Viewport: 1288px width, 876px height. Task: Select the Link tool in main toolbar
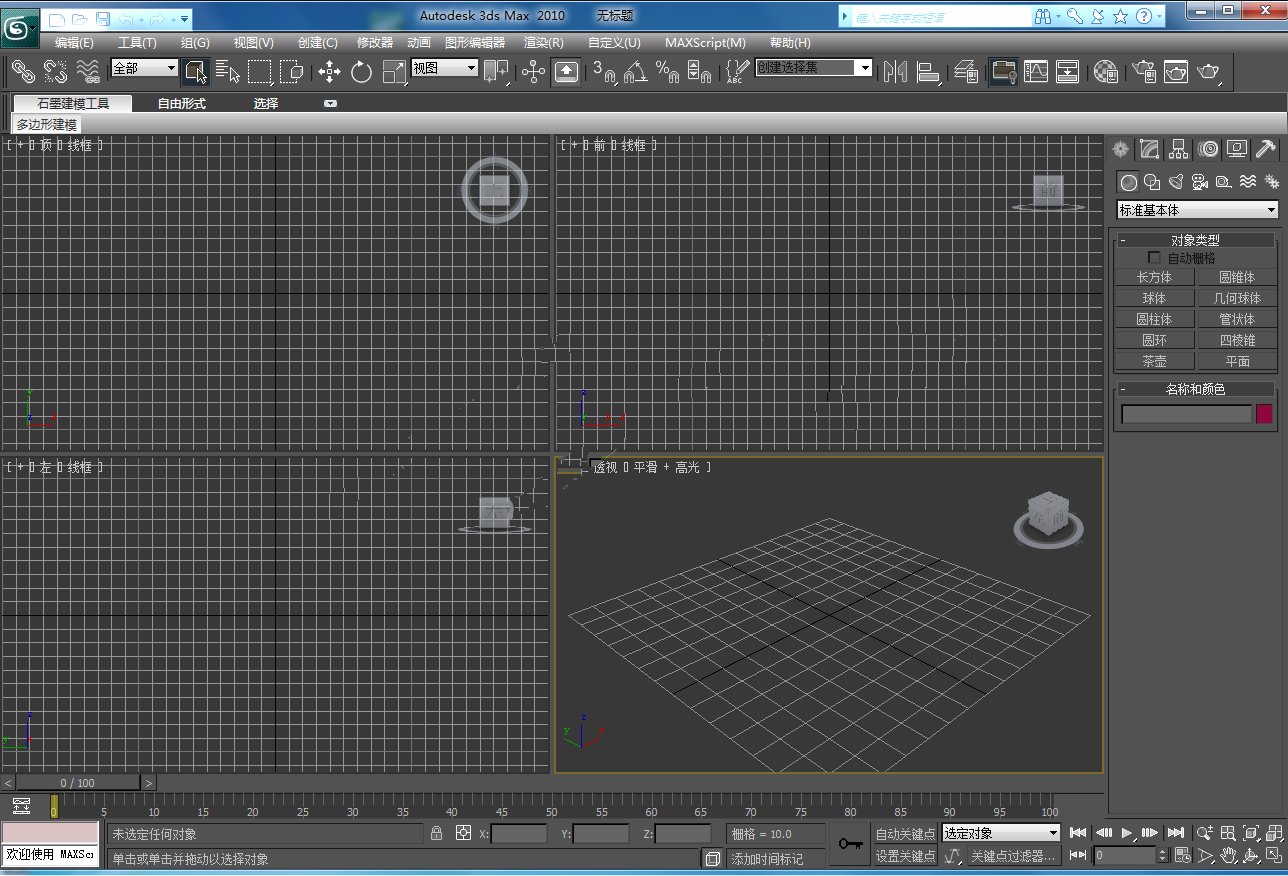(x=23, y=71)
